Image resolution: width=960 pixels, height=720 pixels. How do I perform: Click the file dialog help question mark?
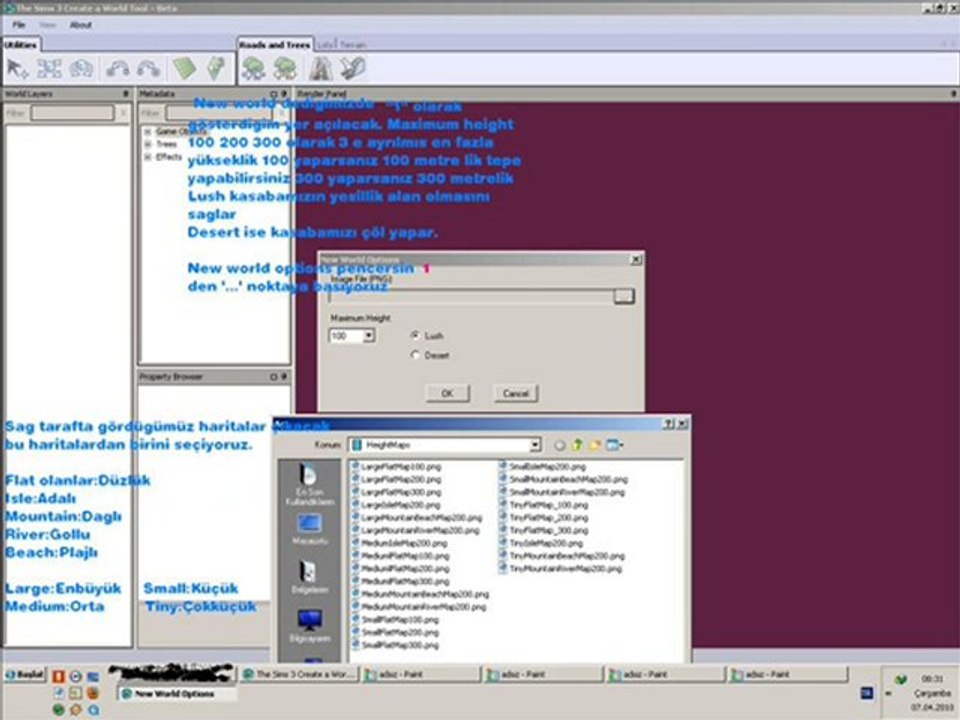669,424
